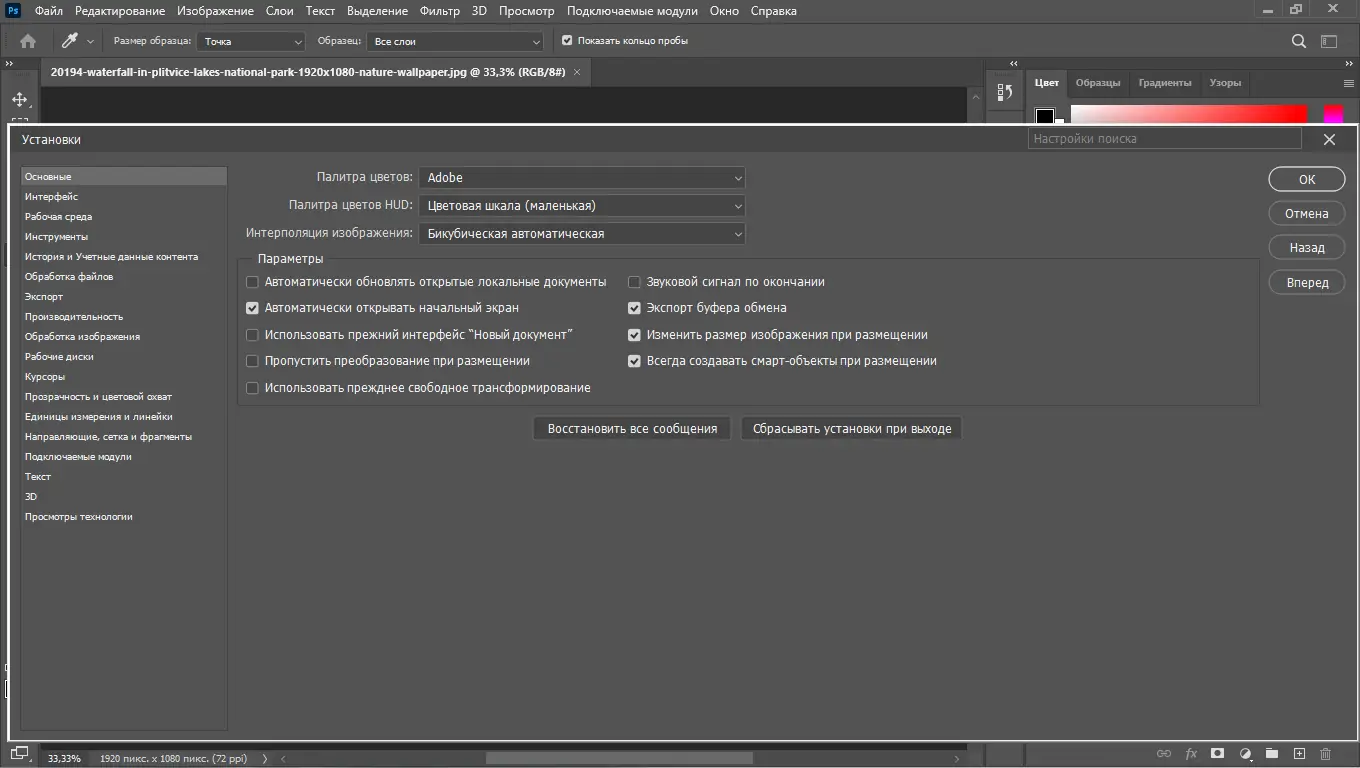Select 'Единицы измерения и линейки' category

click(124, 417)
